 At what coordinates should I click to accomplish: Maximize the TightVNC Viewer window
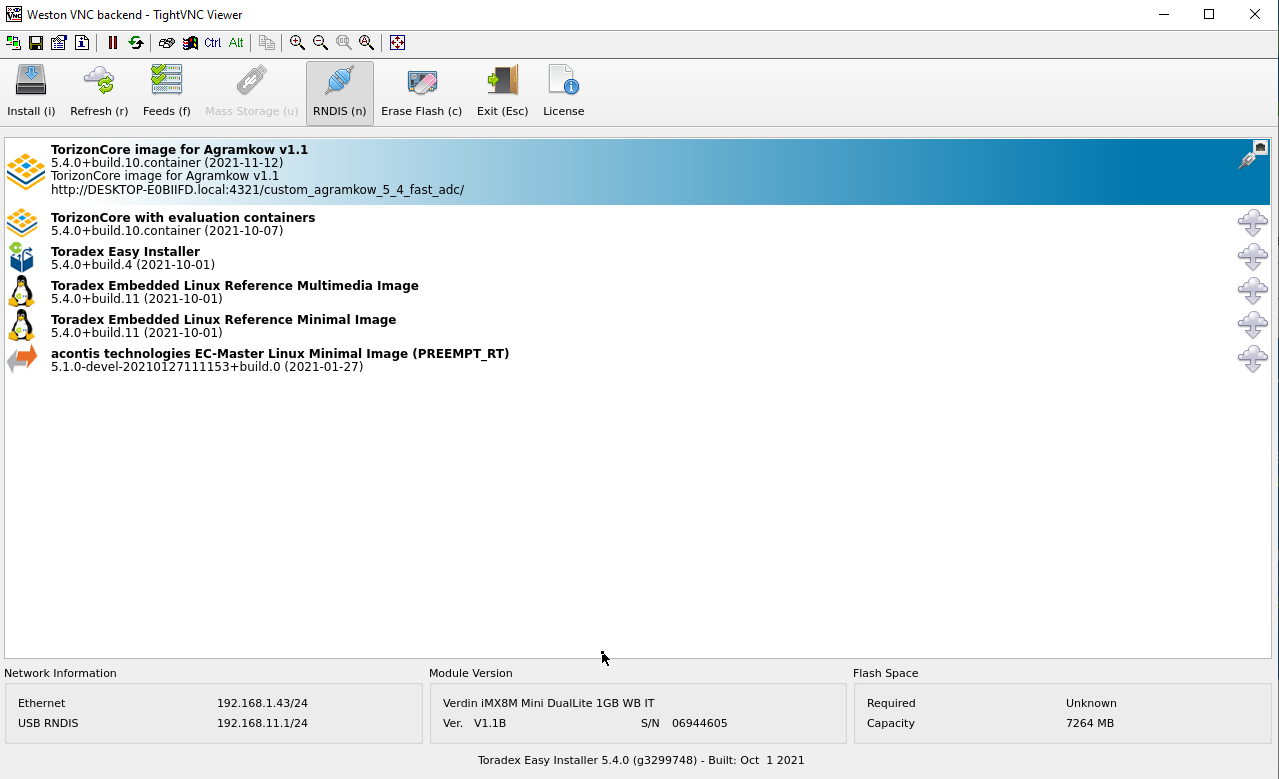point(1209,14)
